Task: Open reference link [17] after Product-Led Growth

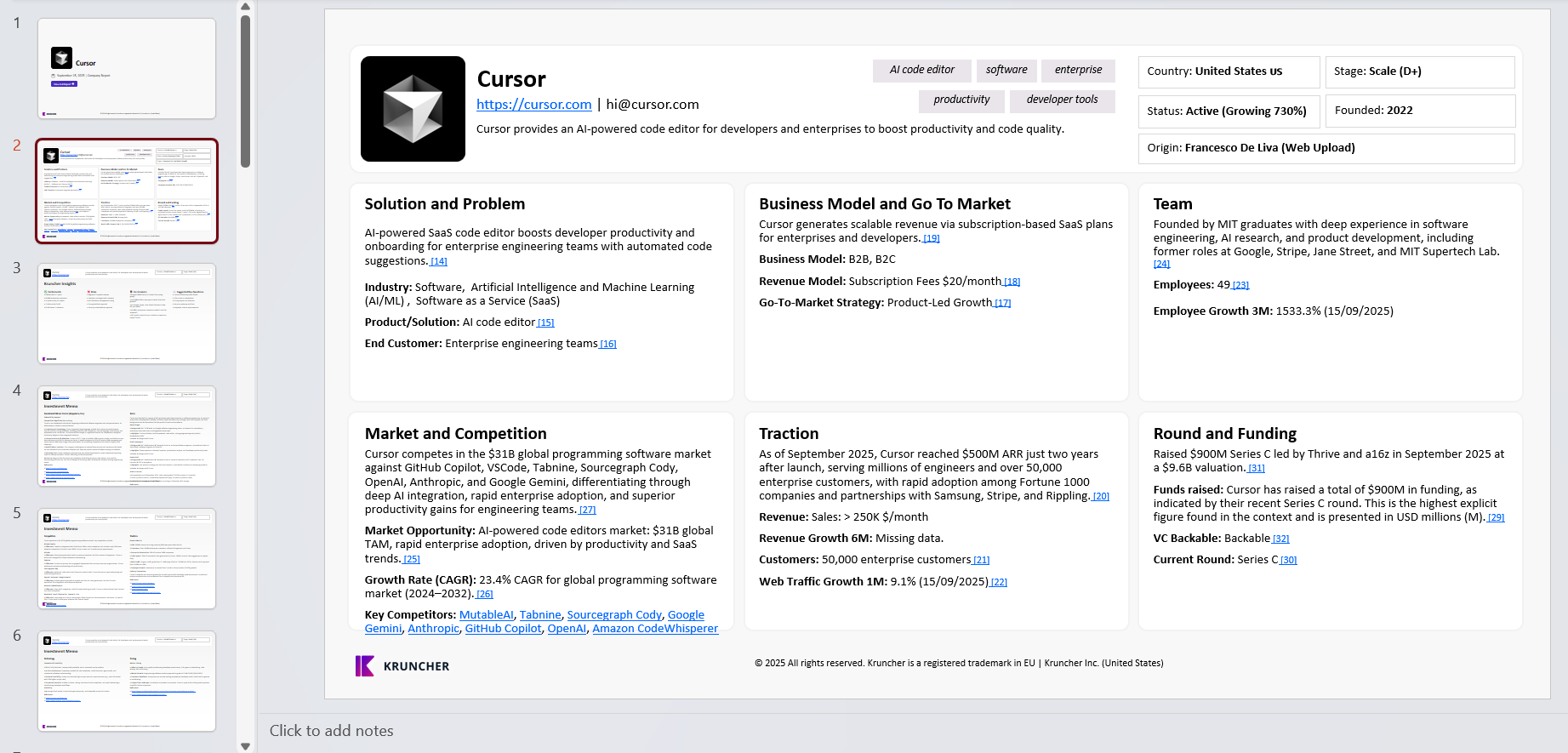Action: [x=1003, y=304]
